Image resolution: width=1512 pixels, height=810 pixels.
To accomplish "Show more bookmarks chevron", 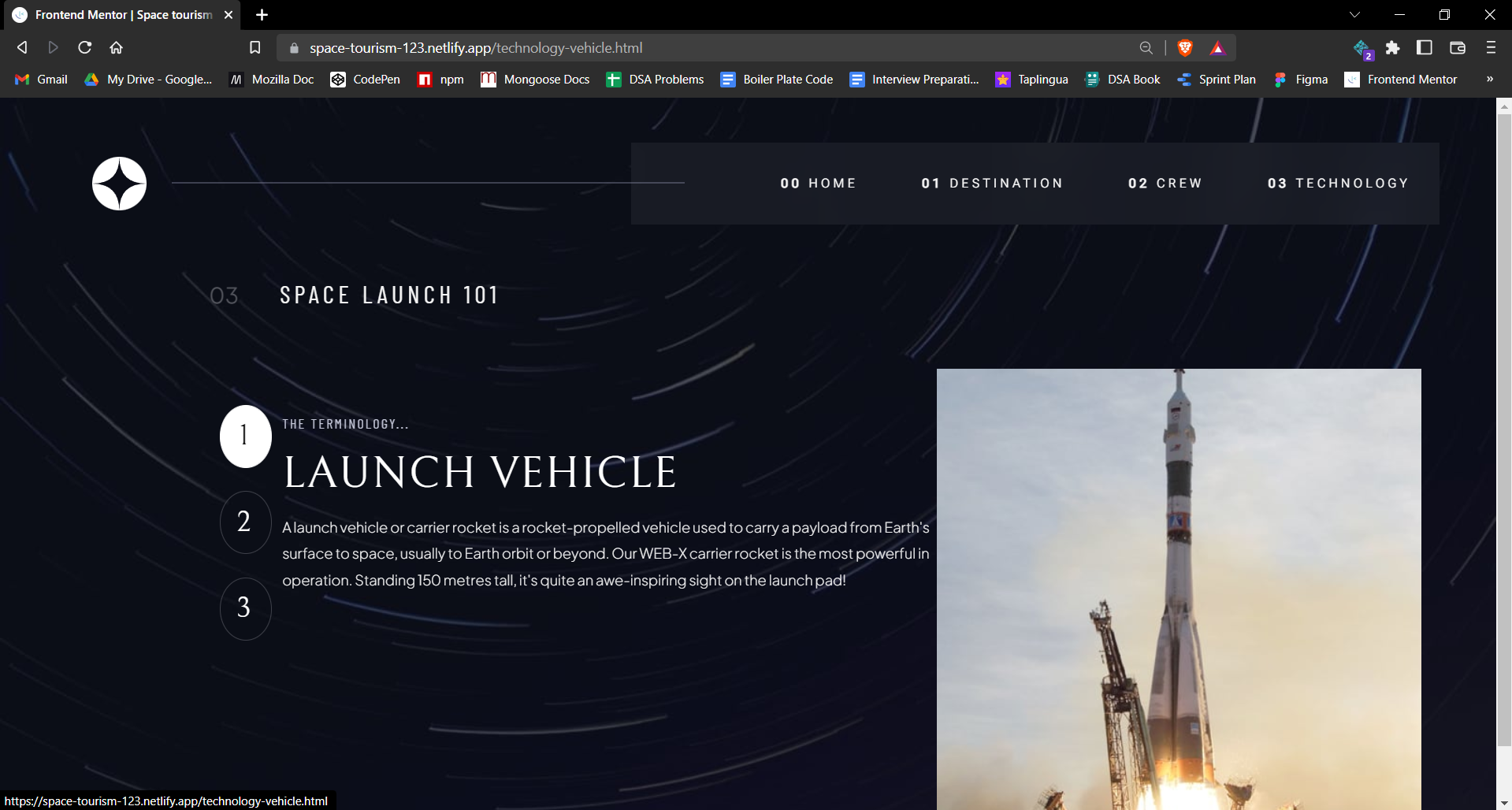I will pos(1489,79).
